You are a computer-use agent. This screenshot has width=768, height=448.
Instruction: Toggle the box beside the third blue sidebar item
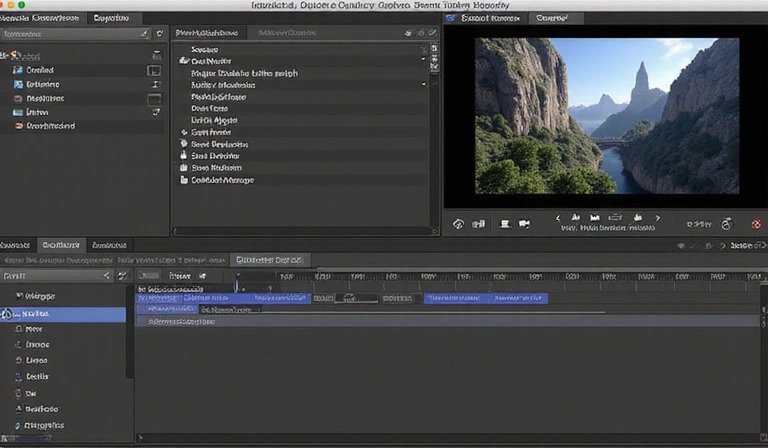click(x=154, y=99)
